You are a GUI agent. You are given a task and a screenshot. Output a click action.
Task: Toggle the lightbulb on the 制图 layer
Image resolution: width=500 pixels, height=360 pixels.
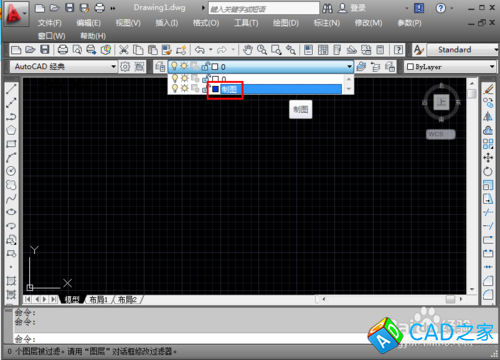pos(175,89)
